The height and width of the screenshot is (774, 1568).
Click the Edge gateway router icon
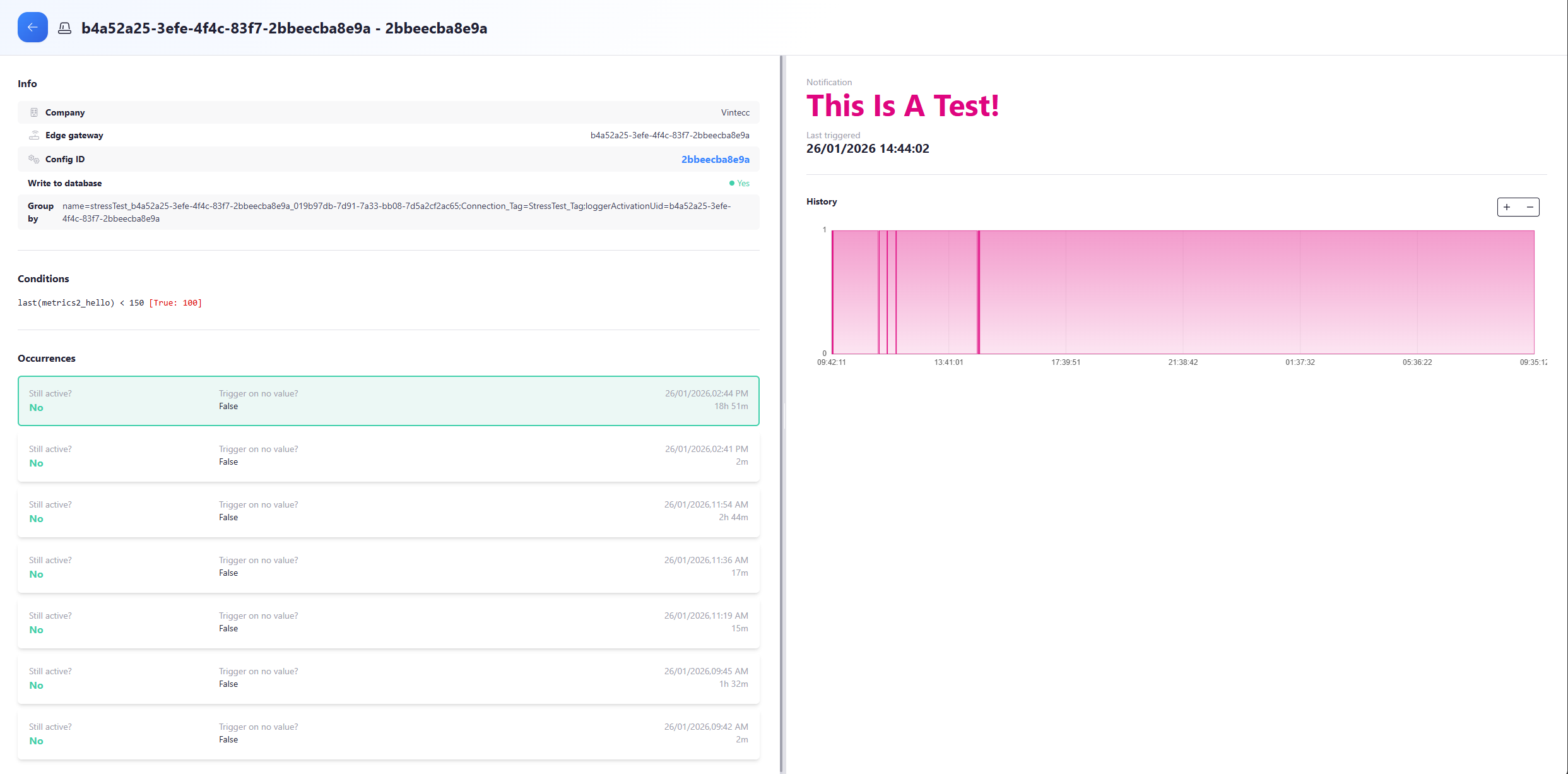[x=34, y=135]
